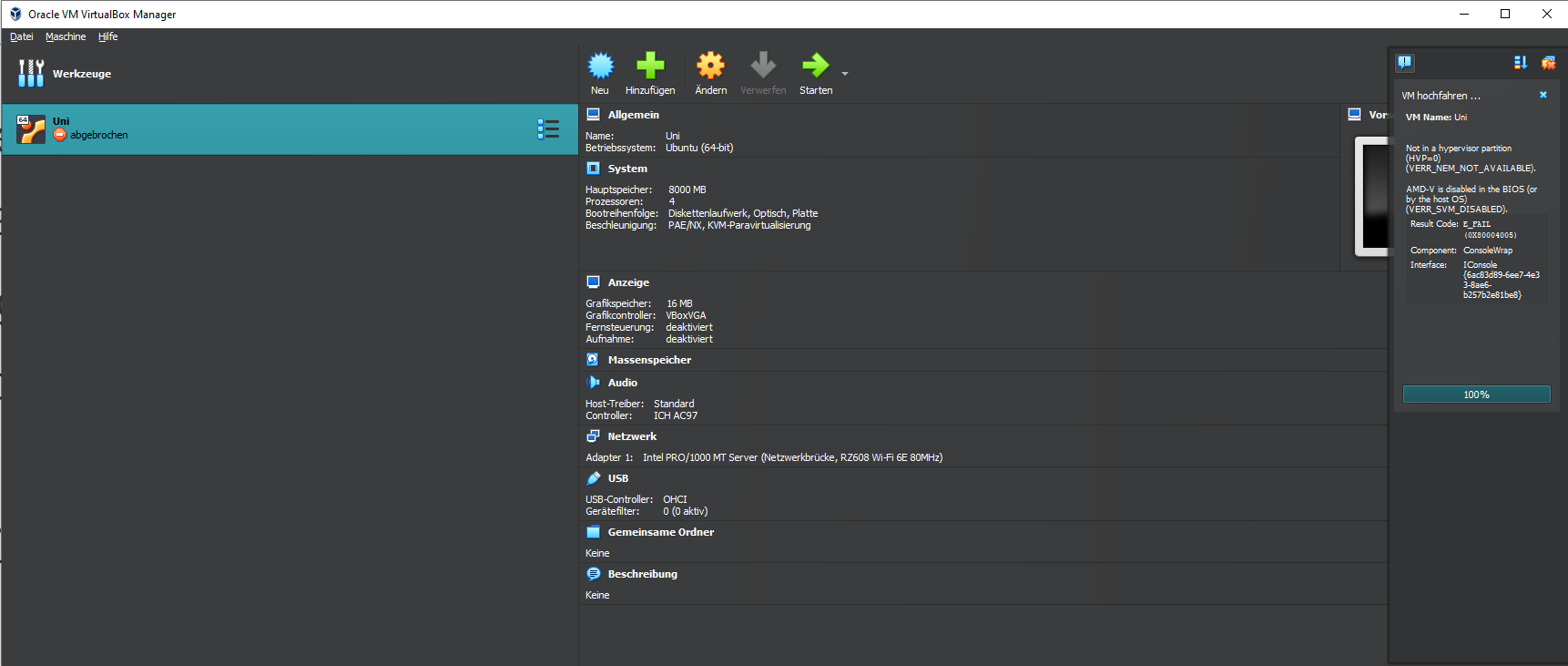The height and width of the screenshot is (666, 1568).
Task: Click 'Oracle VM VirtualBox Manager' title text
Action: coord(102,15)
